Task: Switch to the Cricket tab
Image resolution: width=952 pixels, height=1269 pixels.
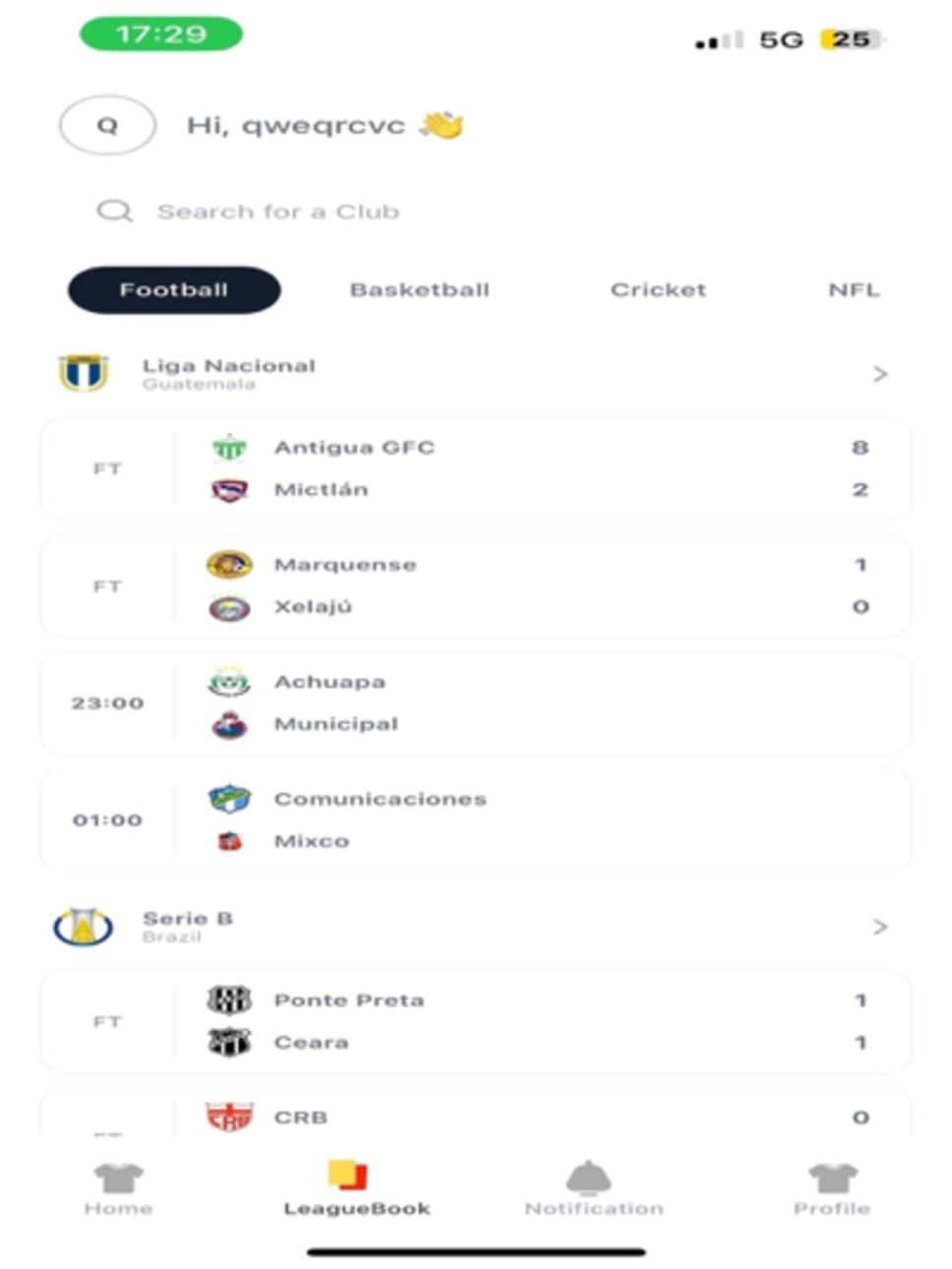Action: click(x=658, y=290)
